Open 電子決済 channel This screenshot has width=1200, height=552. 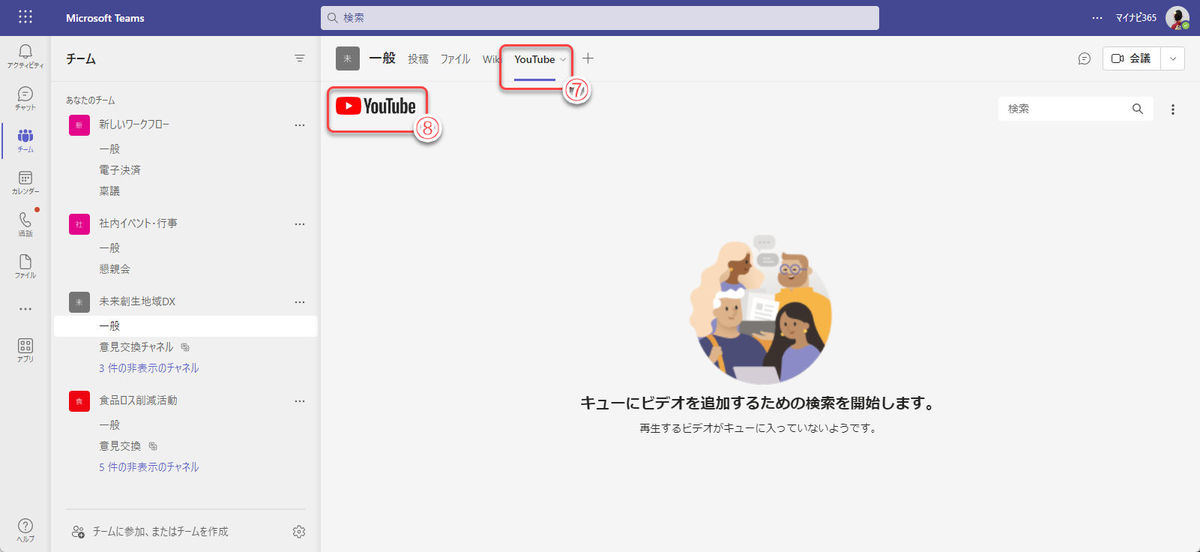[120, 170]
